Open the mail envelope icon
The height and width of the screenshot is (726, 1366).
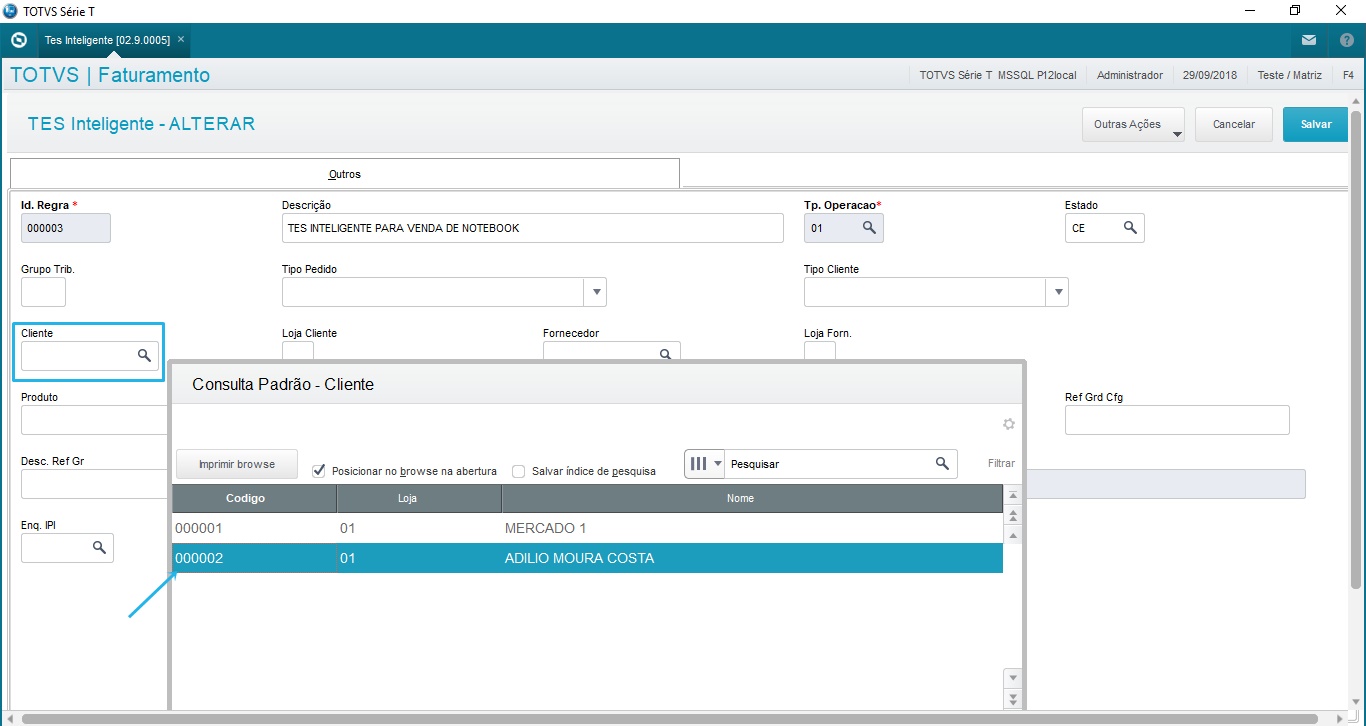click(x=1309, y=41)
